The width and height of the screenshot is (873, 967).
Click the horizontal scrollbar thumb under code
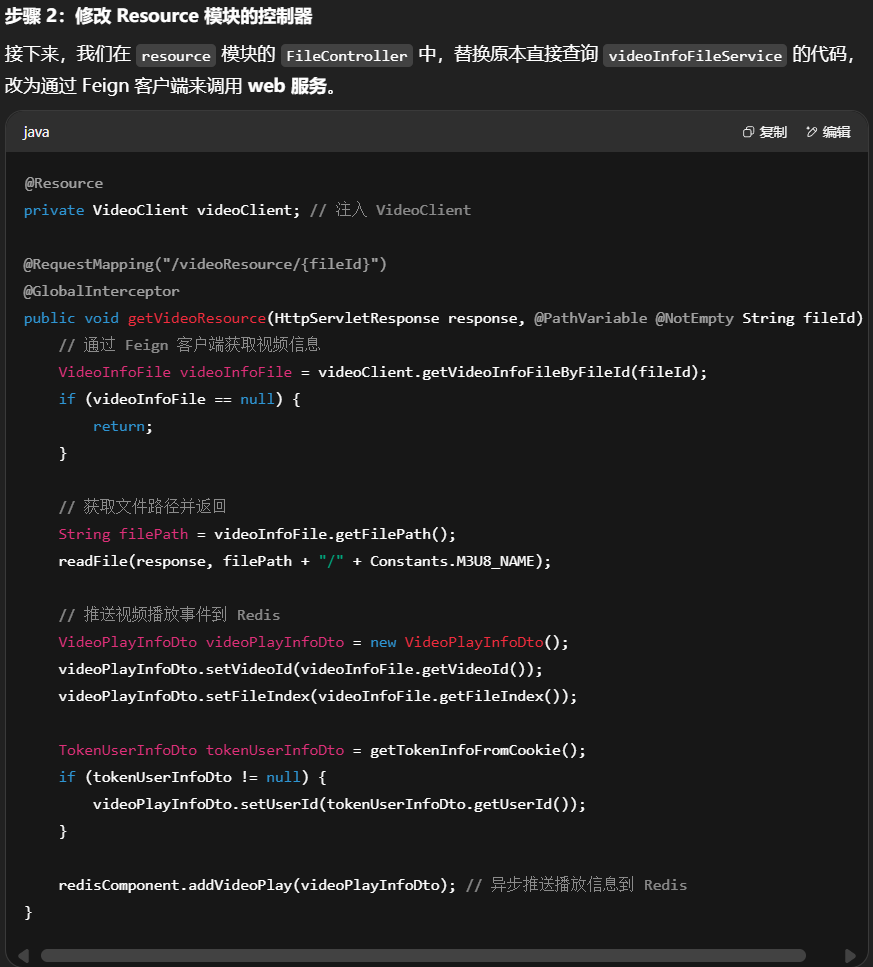click(x=422, y=955)
